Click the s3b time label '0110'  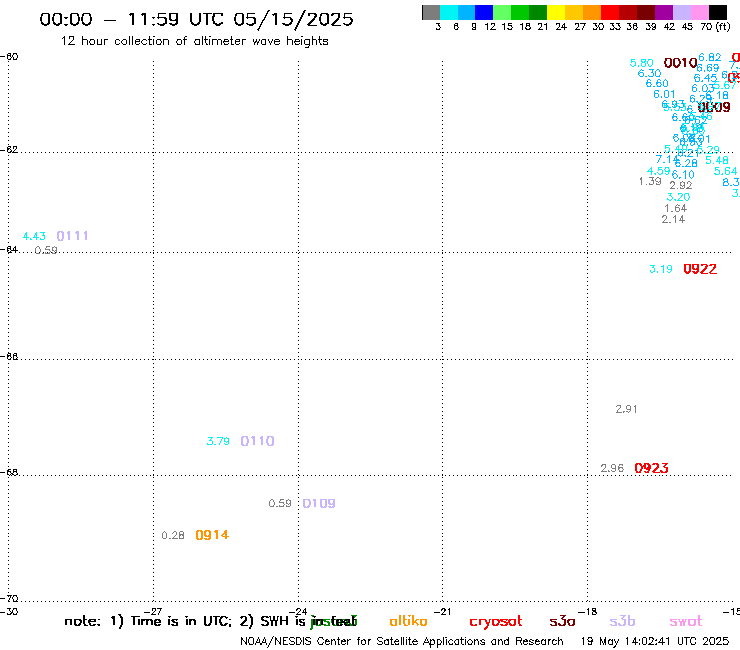257,441
